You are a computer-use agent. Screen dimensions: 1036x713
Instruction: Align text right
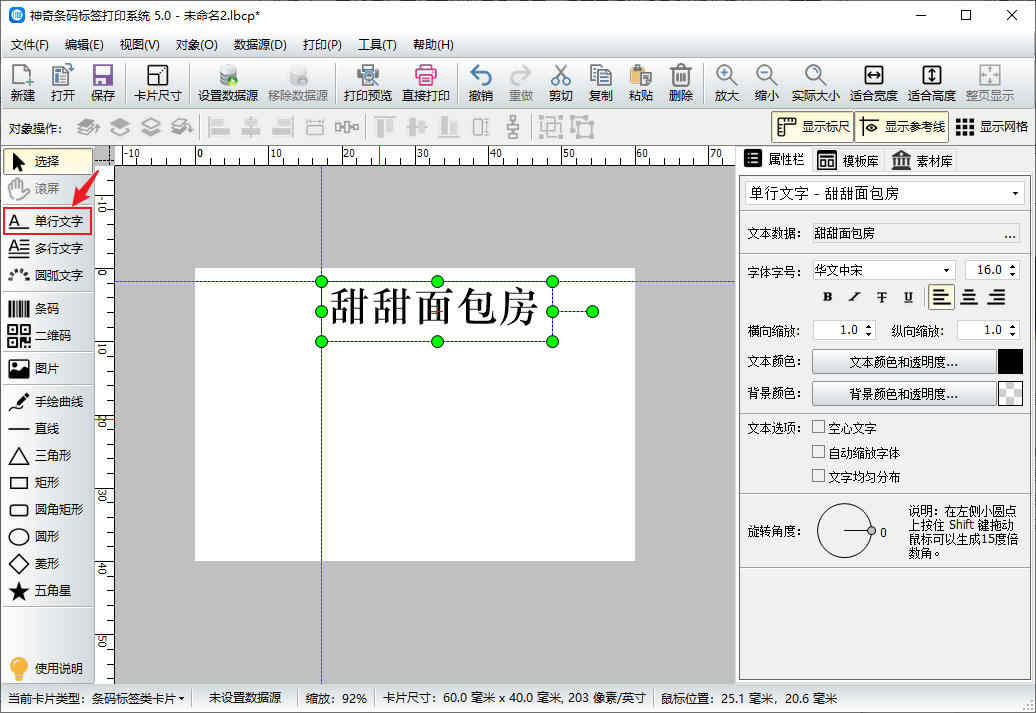pos(996,297)
